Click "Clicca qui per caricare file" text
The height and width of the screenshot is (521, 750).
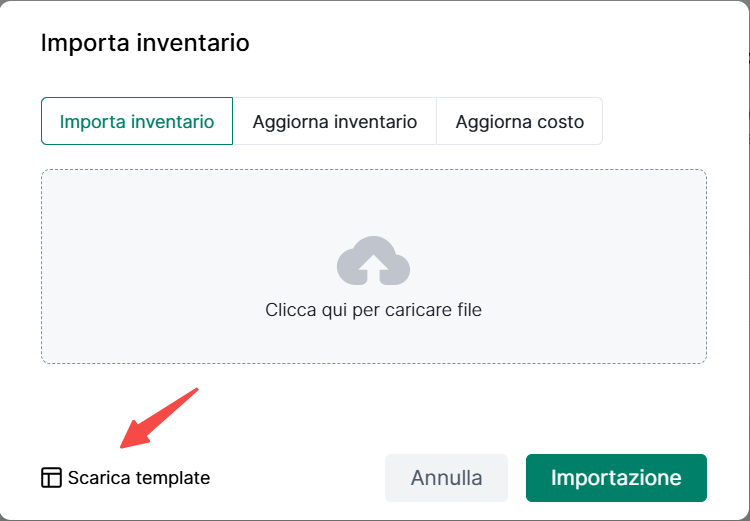tap(373, 310)
